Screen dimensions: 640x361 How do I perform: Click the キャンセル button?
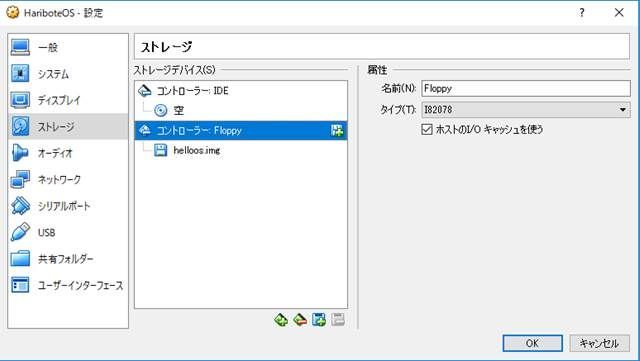[x=599, y=343]
